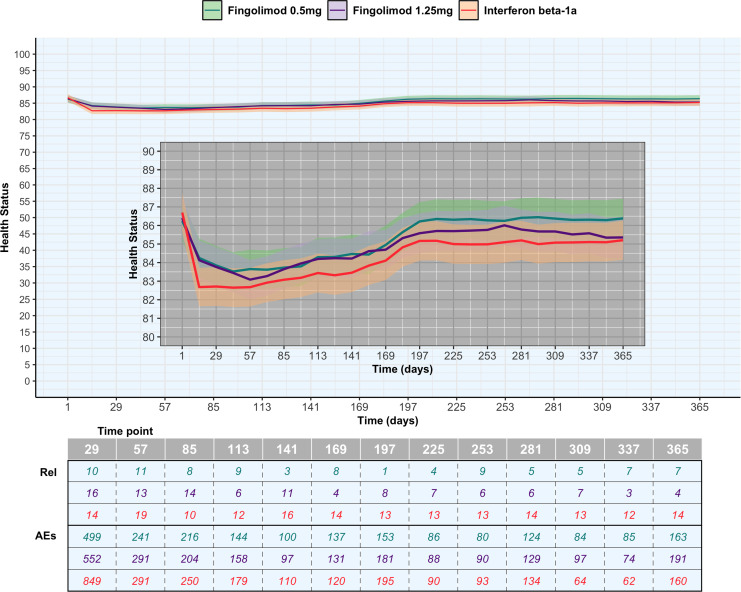Screen dimensions: 741x592
Task: Click the main y-axis tick label 95
Action: (24, 70)
